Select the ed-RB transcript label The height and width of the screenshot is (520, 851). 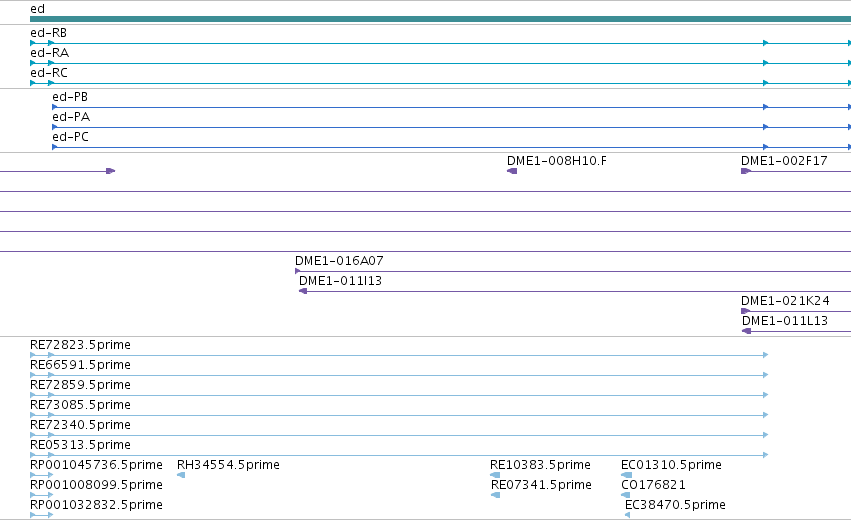coord(48,33)
